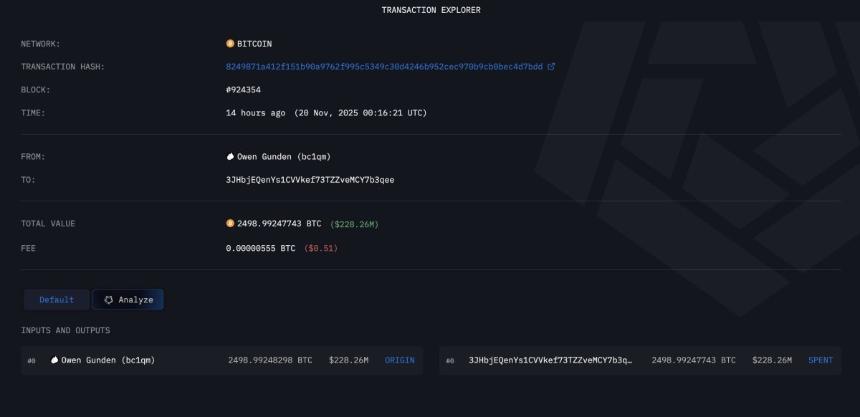This screenshot has width=860, height=417.
Task: Open Owen Gunden (bc1qm) in inputs list
Action: coord(108,360)
